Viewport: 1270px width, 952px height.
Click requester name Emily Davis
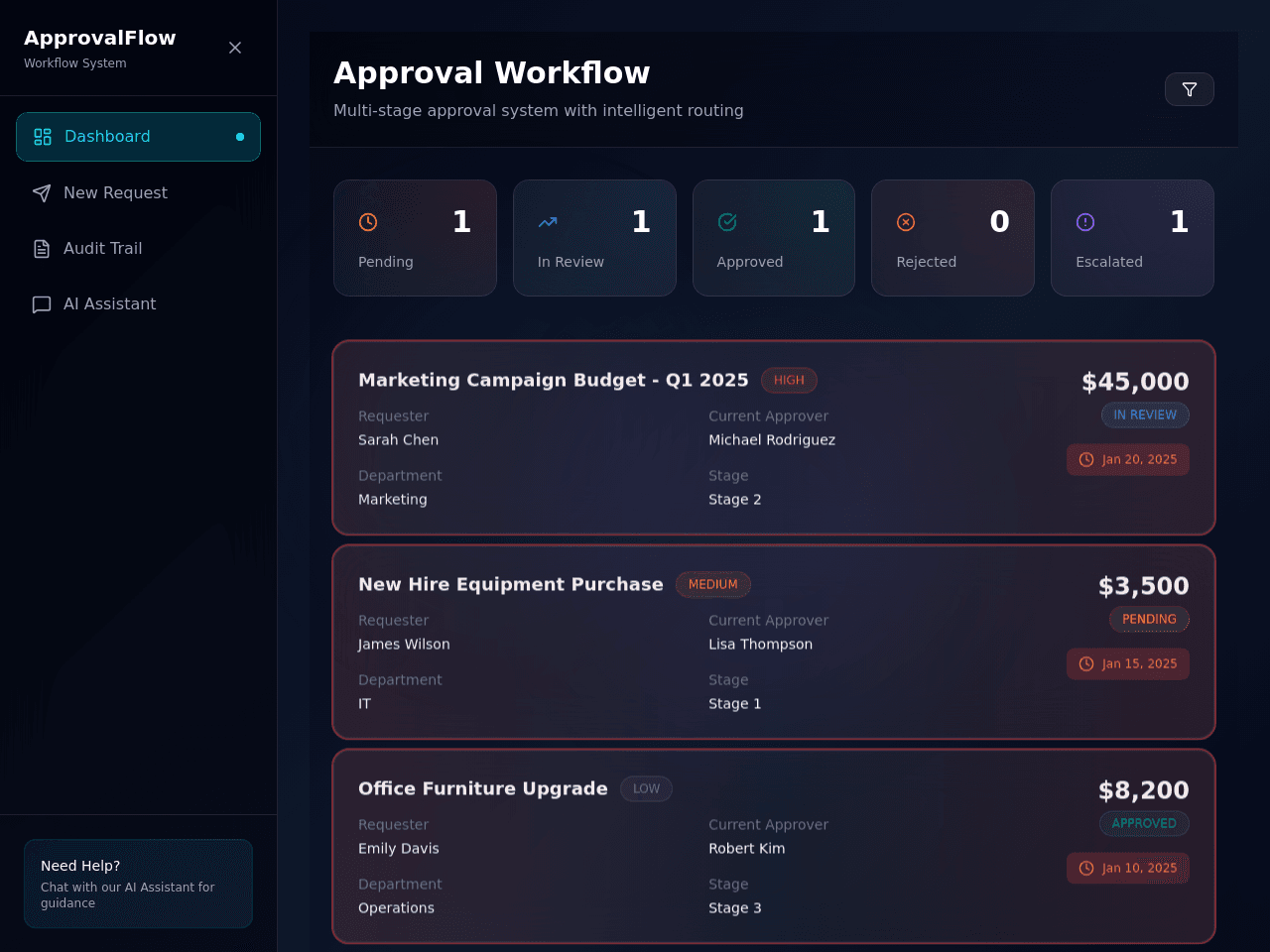pos(398,849)
